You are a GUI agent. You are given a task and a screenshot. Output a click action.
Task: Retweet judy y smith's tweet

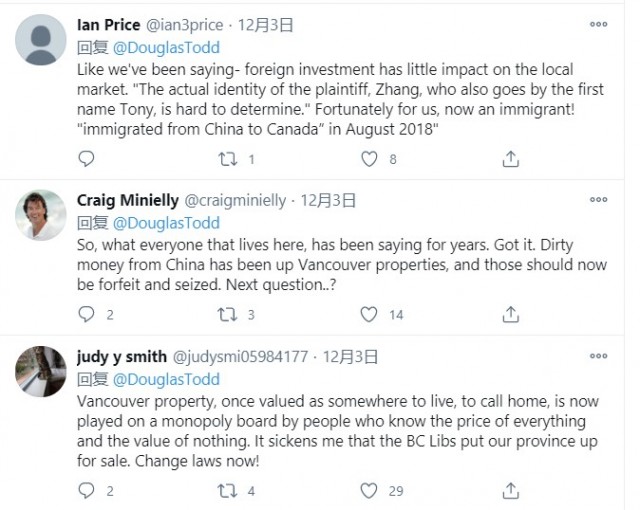pos(227,491)
